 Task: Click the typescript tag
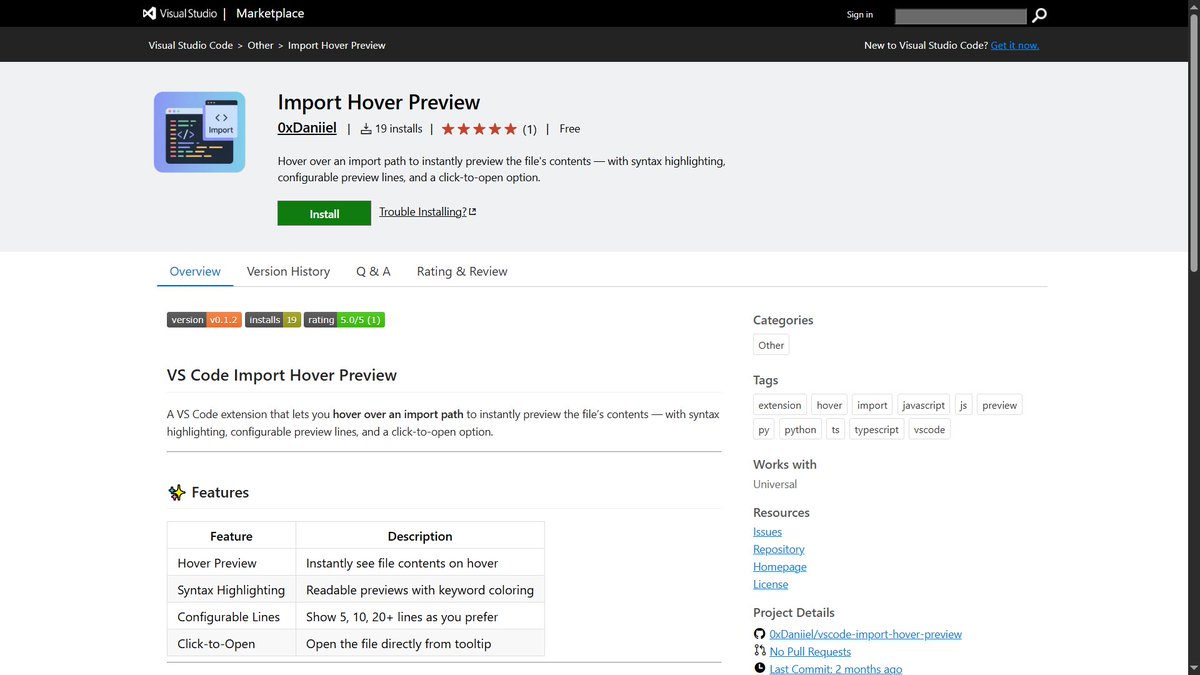coord(877,429)
